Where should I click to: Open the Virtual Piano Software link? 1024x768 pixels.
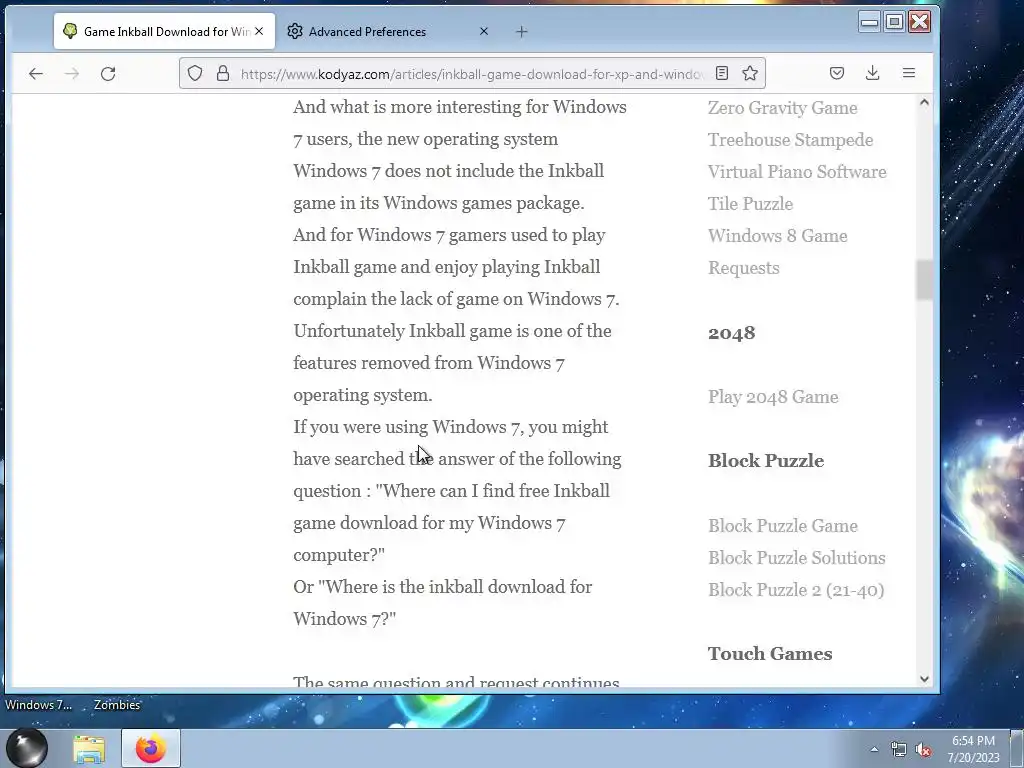[797, 172]
